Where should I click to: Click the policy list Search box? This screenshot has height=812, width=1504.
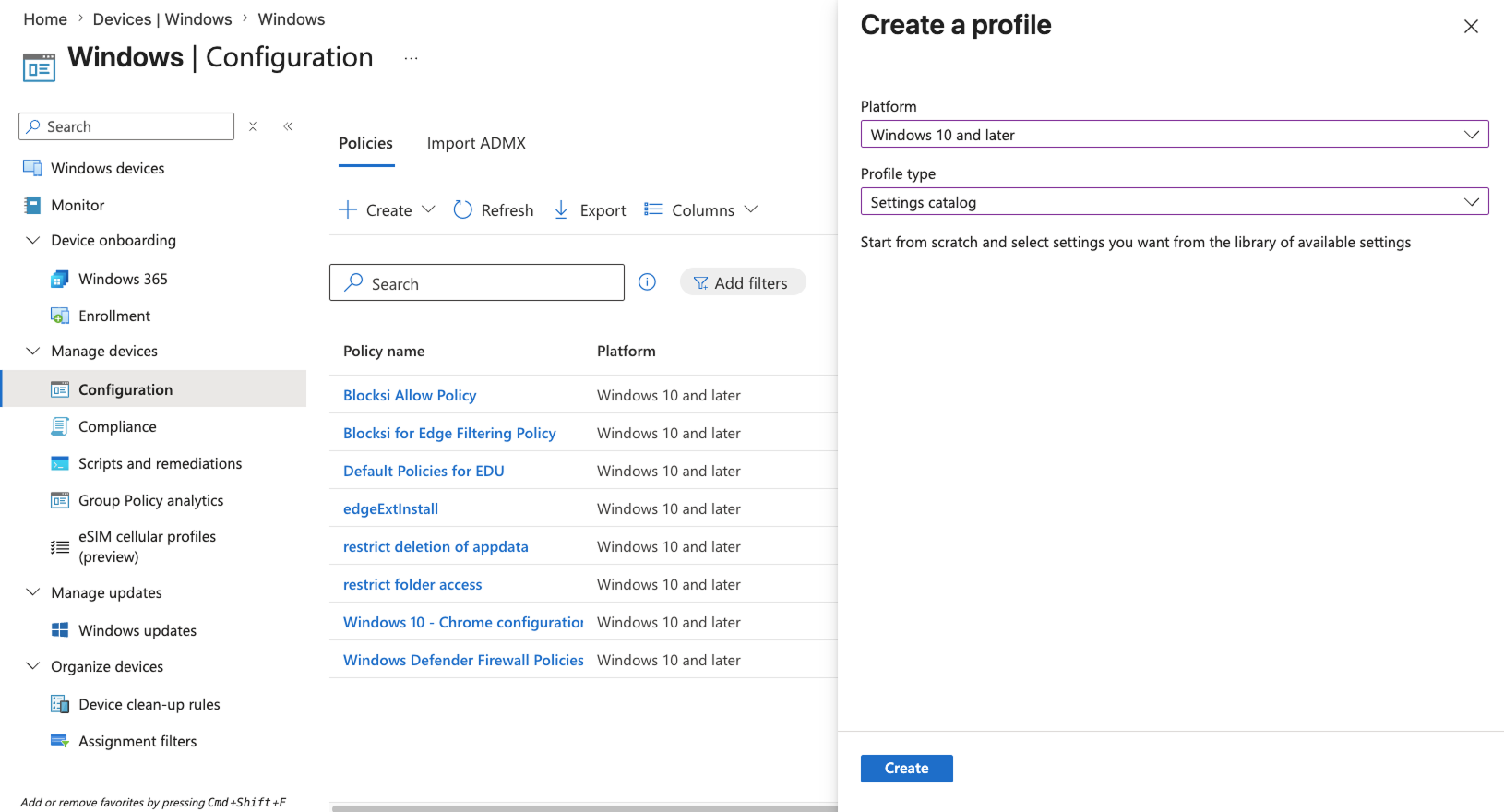point(477,282)
